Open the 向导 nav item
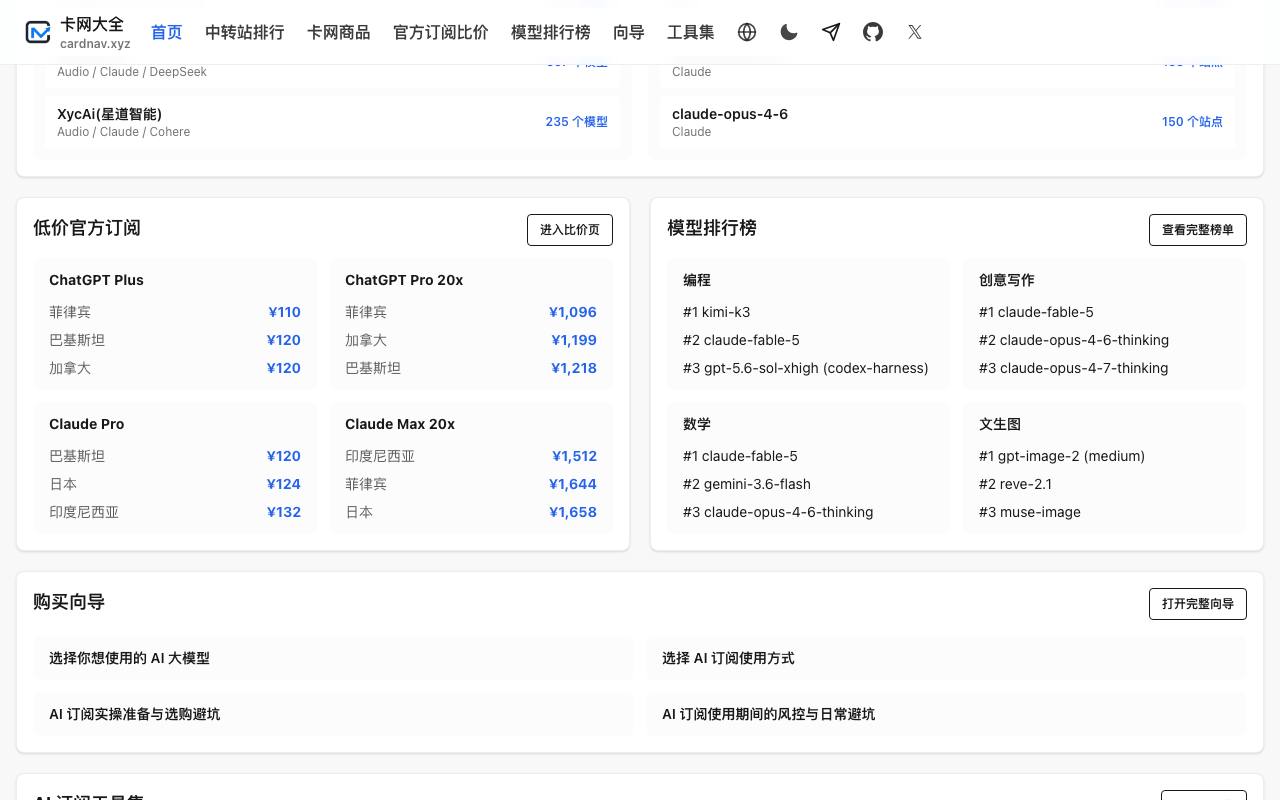The width and height of the screenshot is (1280, 800). point(629,32)
